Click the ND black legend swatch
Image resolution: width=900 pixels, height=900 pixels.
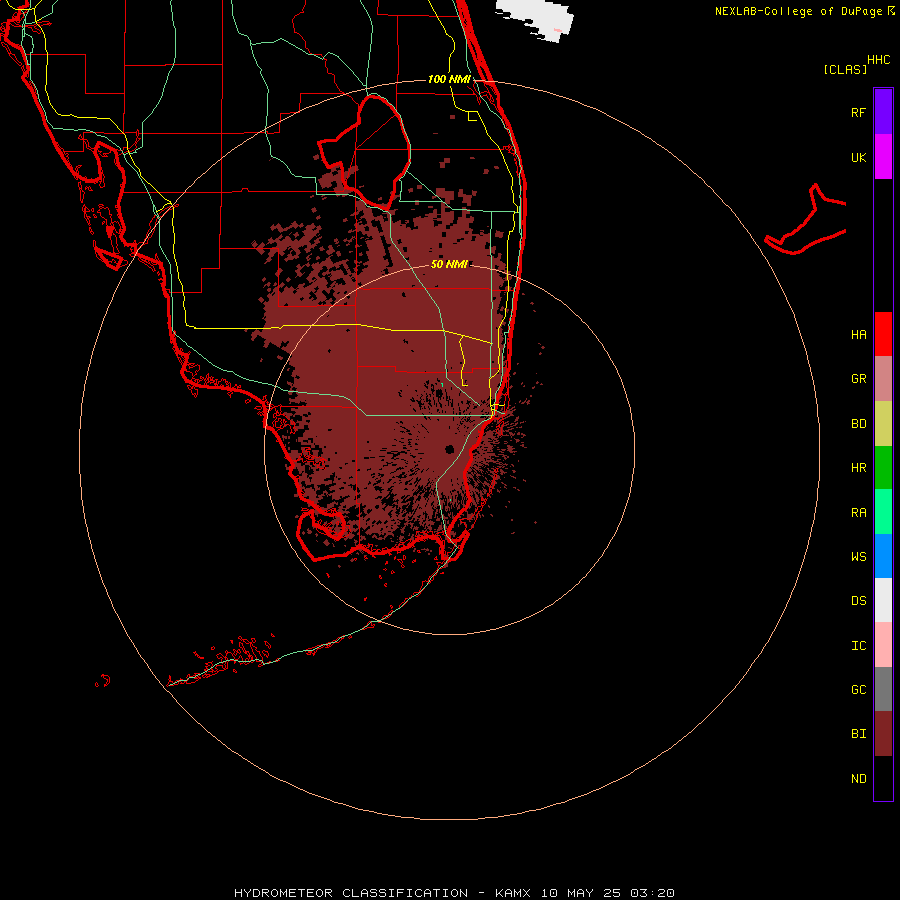click(x=883, y=778)
